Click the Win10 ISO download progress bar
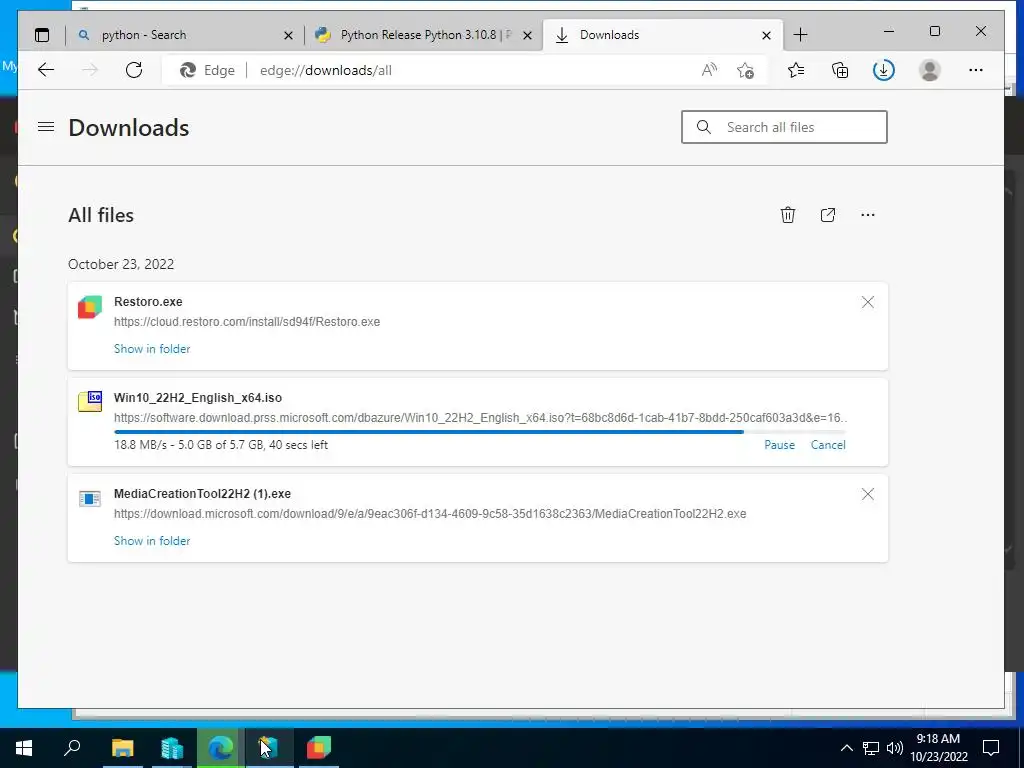The width and height of the screenshot is (1024, 768). 480,432
